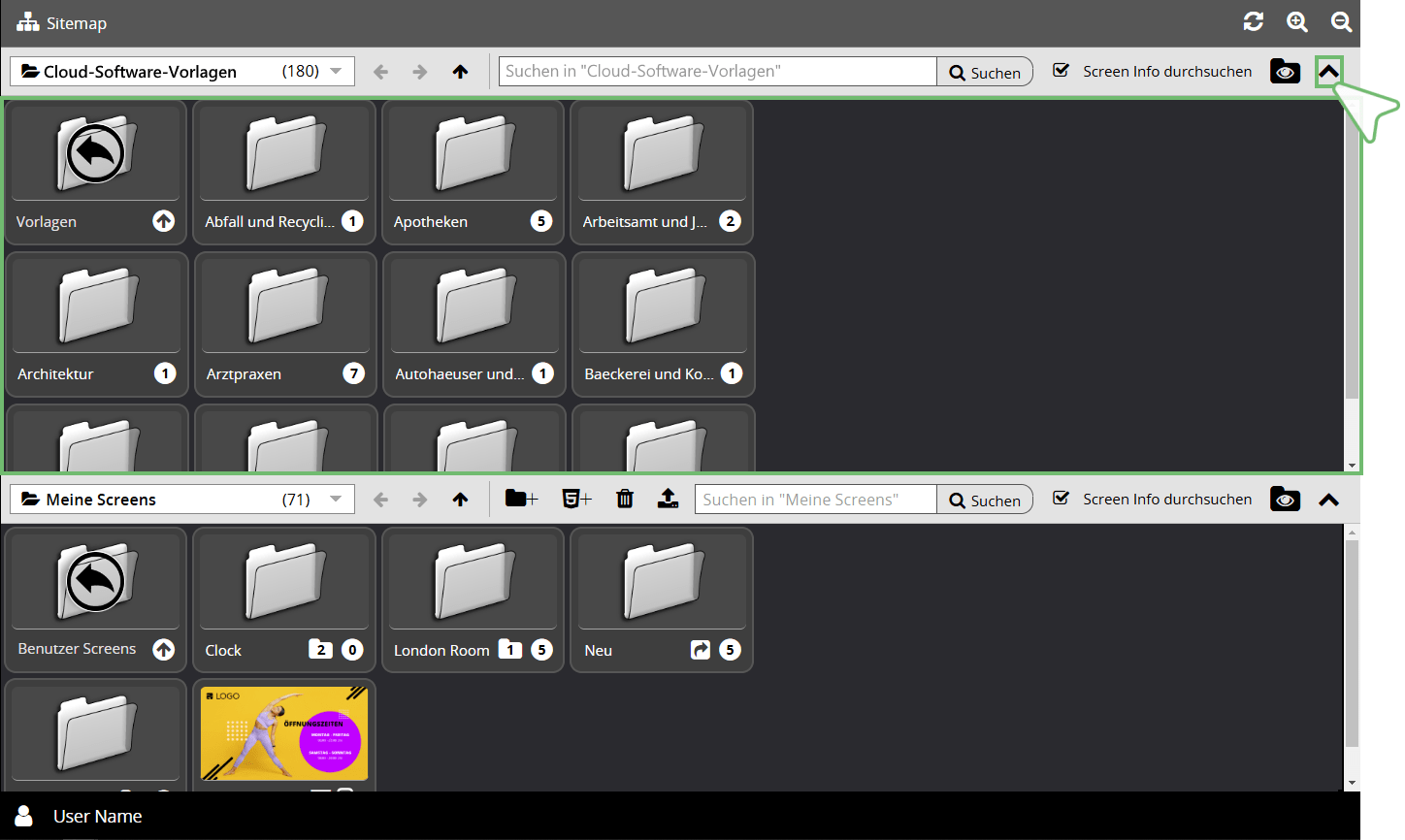
Task: Click the HTML5 add icon
Action: point(576,499)
